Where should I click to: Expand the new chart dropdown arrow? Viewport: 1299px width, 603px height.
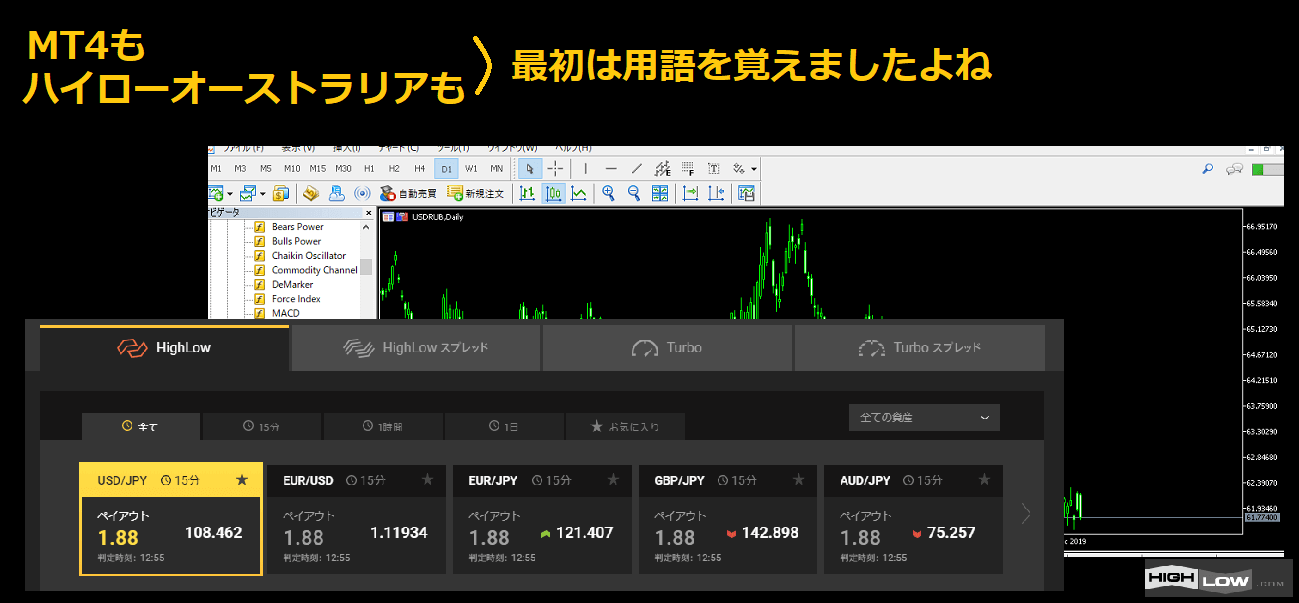click(x=230, y=194)
